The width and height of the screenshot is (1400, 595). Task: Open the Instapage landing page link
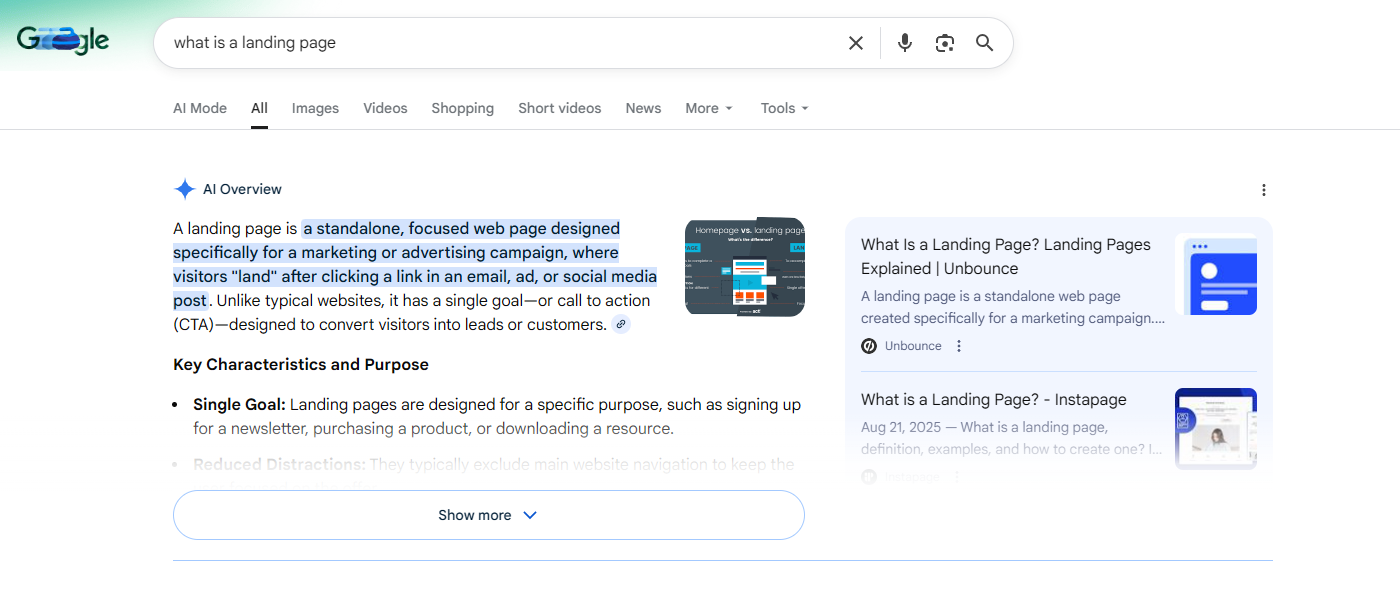(993, 399)
